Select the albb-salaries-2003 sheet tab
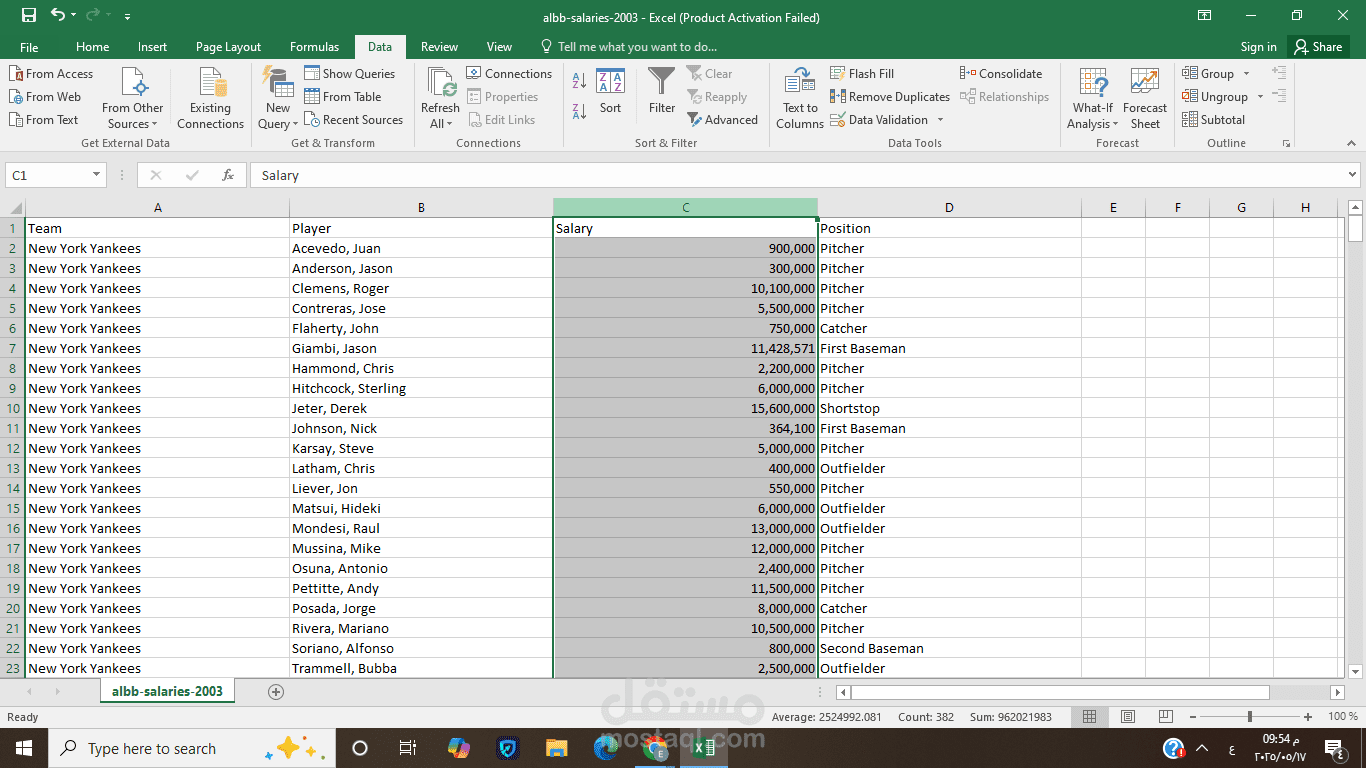 pos(167,691)
